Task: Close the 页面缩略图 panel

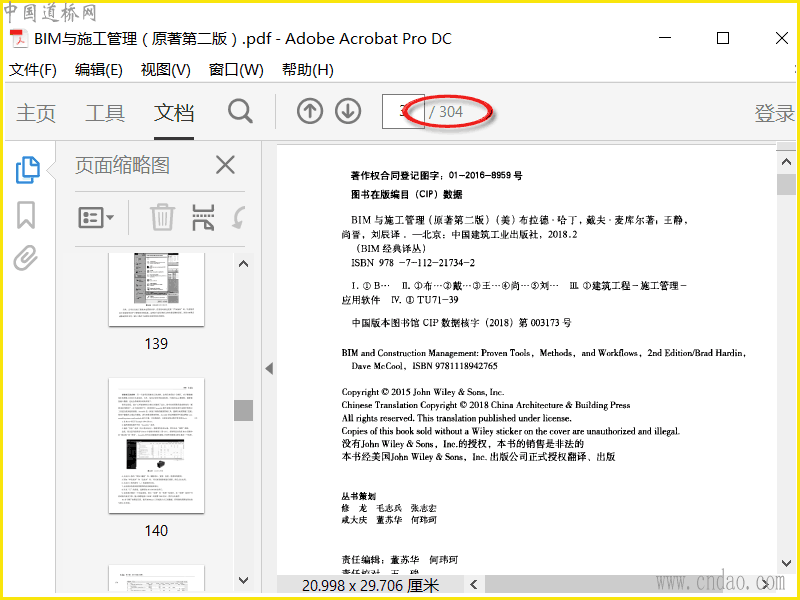Action: click(x=225, y=165)
